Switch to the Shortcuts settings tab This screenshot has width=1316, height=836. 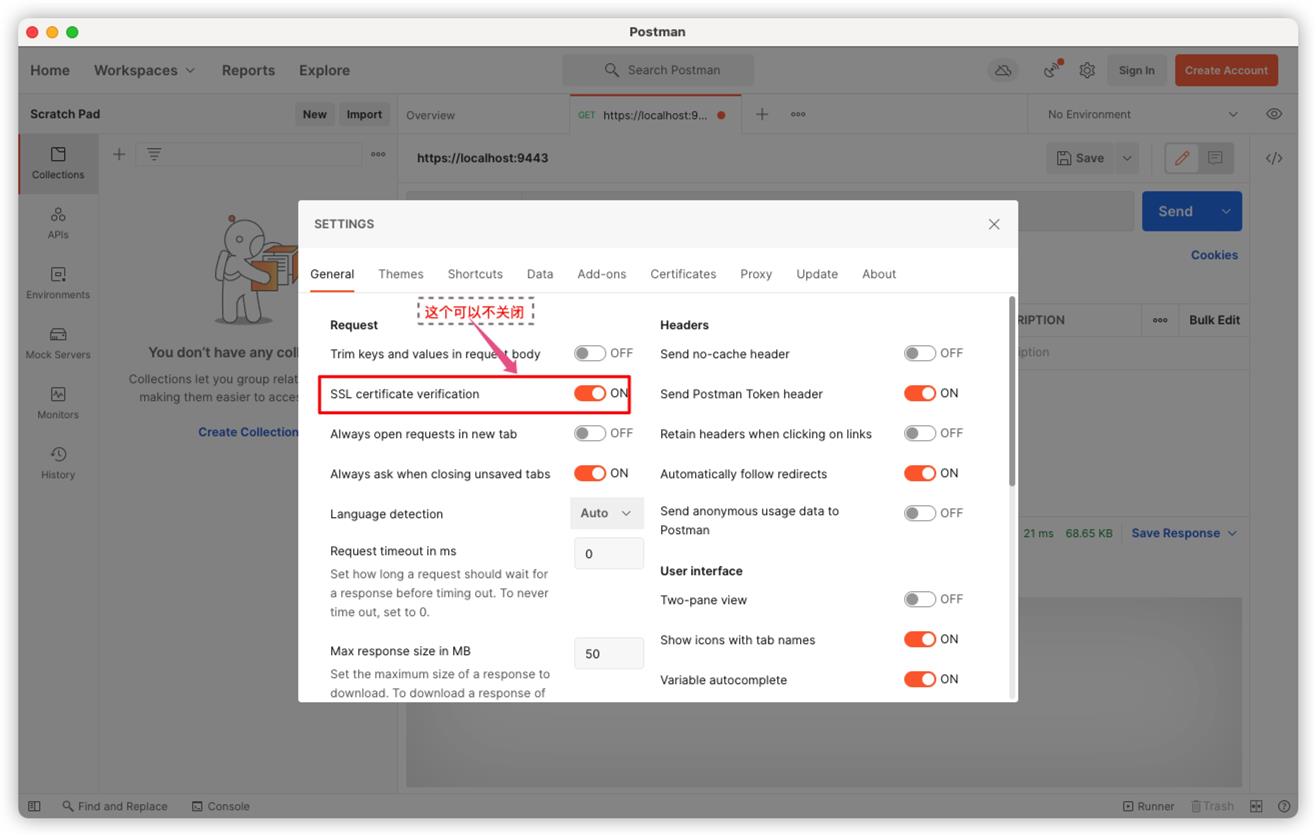475,274
